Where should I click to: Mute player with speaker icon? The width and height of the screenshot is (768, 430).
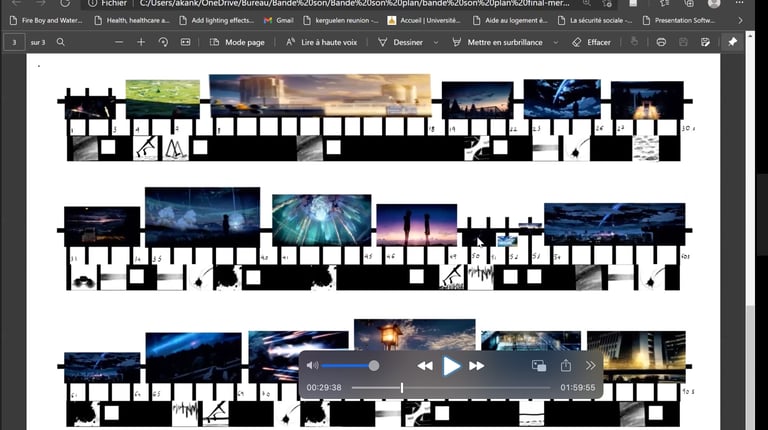(312, 365)
